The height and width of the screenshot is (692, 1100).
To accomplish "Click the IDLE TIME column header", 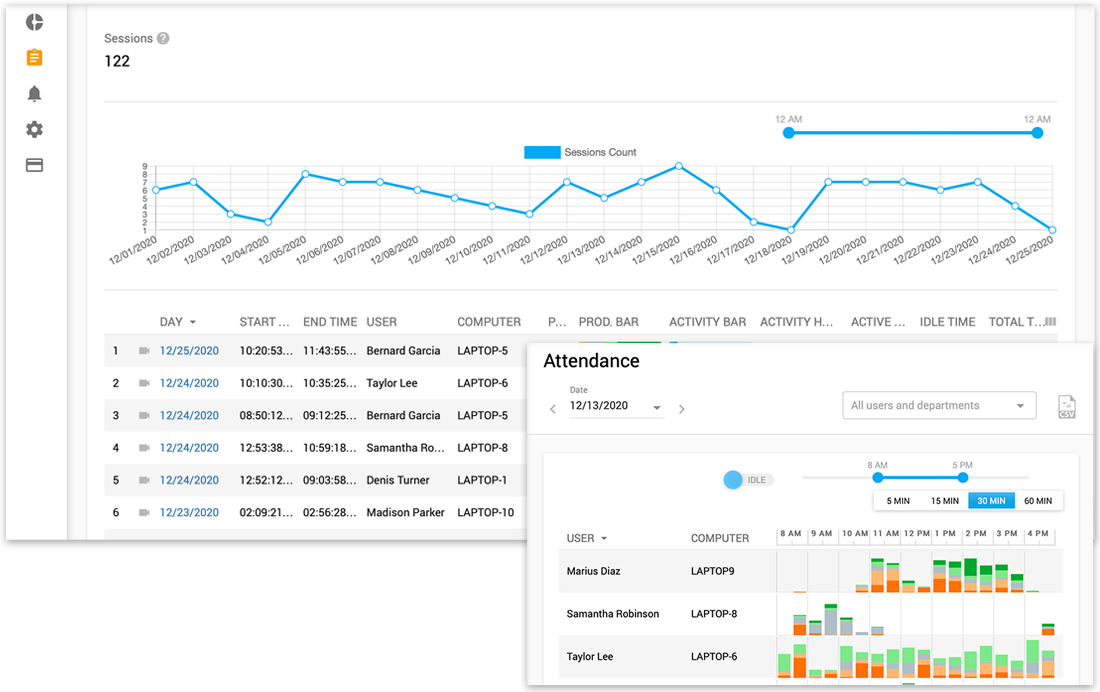I will pyautogui.click(x=948, y=322).
